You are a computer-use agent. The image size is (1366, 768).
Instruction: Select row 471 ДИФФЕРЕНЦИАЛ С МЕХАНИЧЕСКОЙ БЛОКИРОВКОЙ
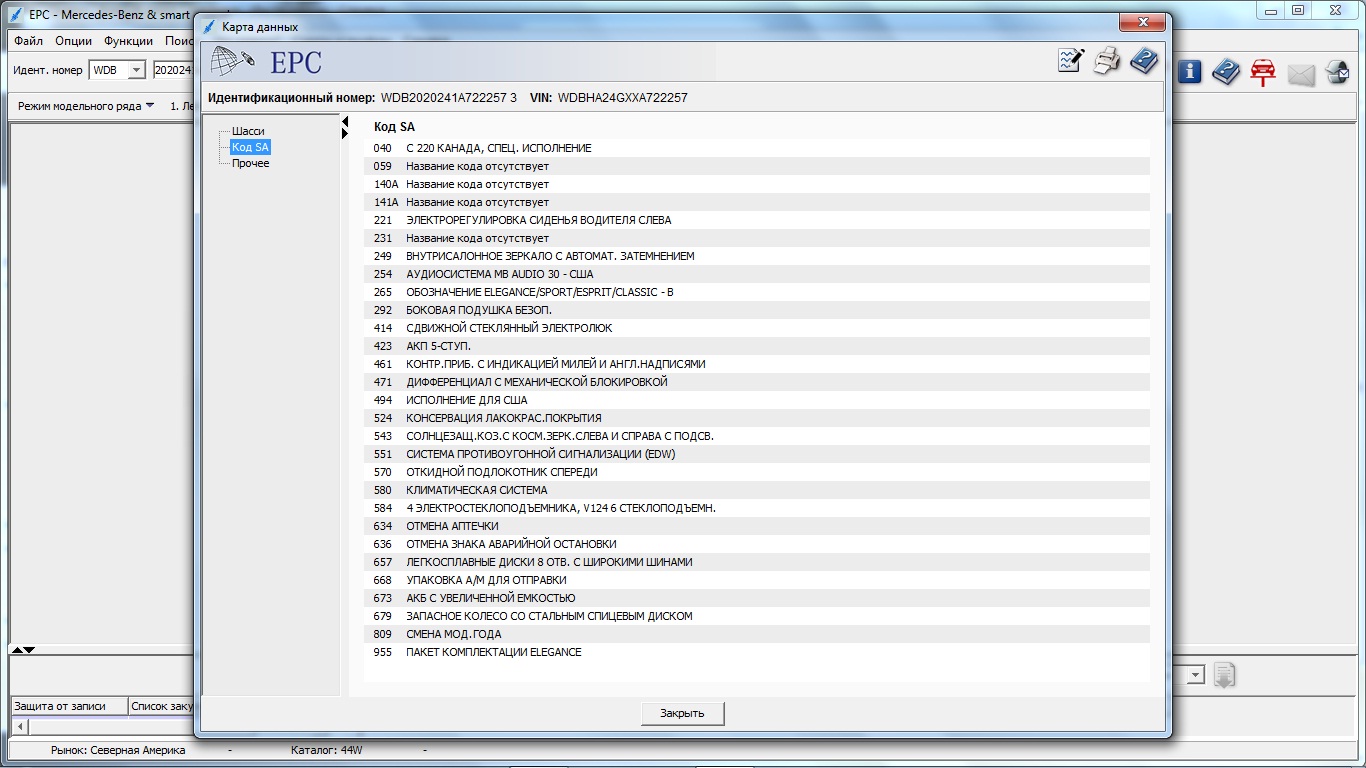coord(757,382)
